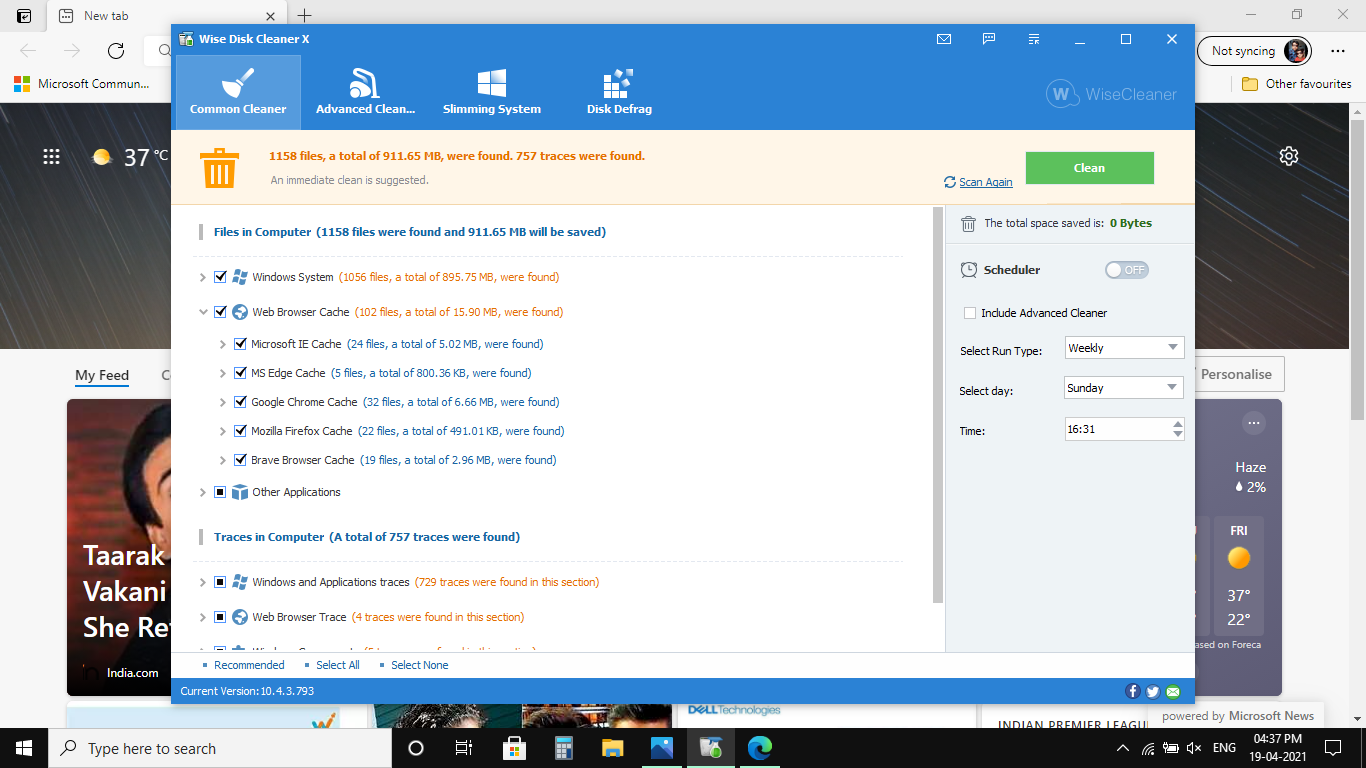Uncheck the Brave Browser Cache checkbox
Image resolution: width=1366 pixels, height=768 pixels.
[x=240, y=460]
